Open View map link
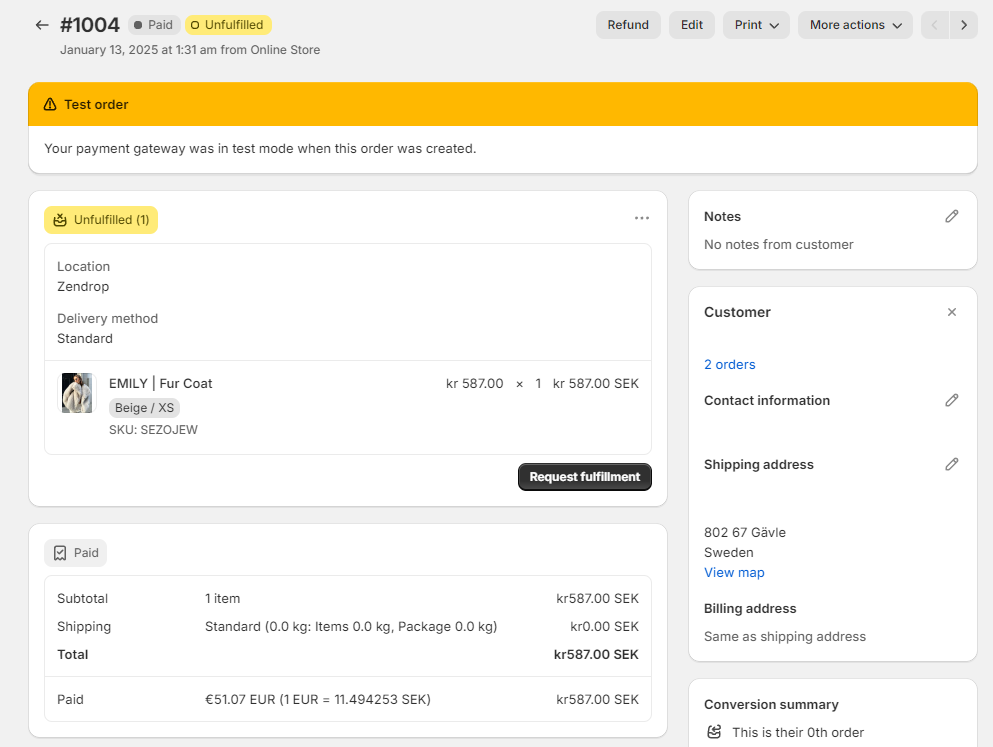This screenshot has width=993, height=747. pyautogui.click(x=734, y=572)
